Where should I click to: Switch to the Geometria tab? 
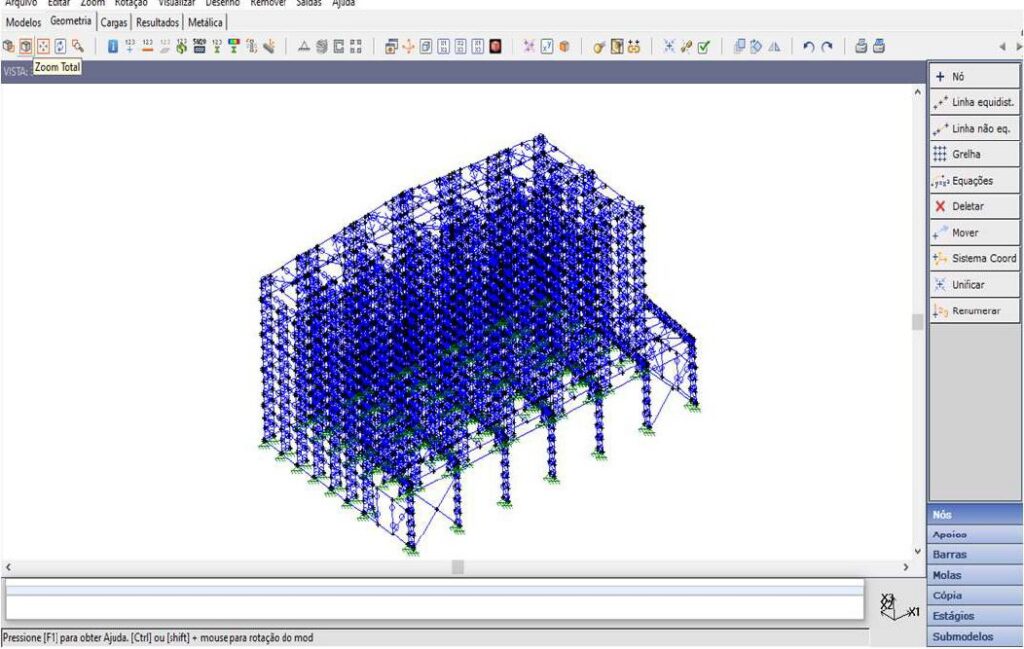(71, 21)
